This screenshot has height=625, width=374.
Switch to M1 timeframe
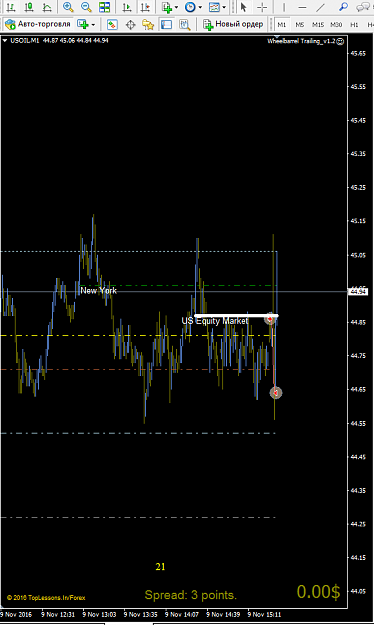click(281, 25)
